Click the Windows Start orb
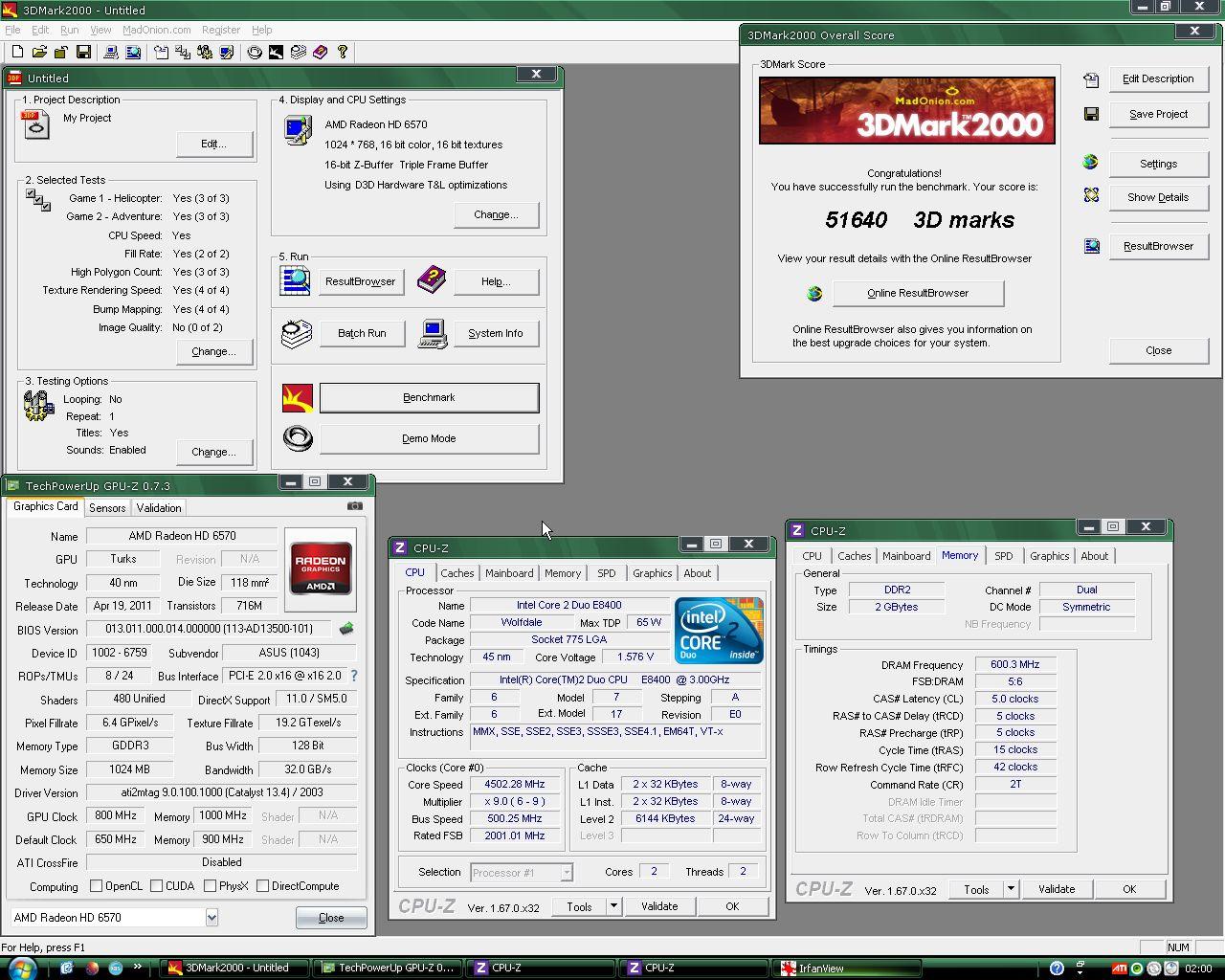 coord(21,968)
